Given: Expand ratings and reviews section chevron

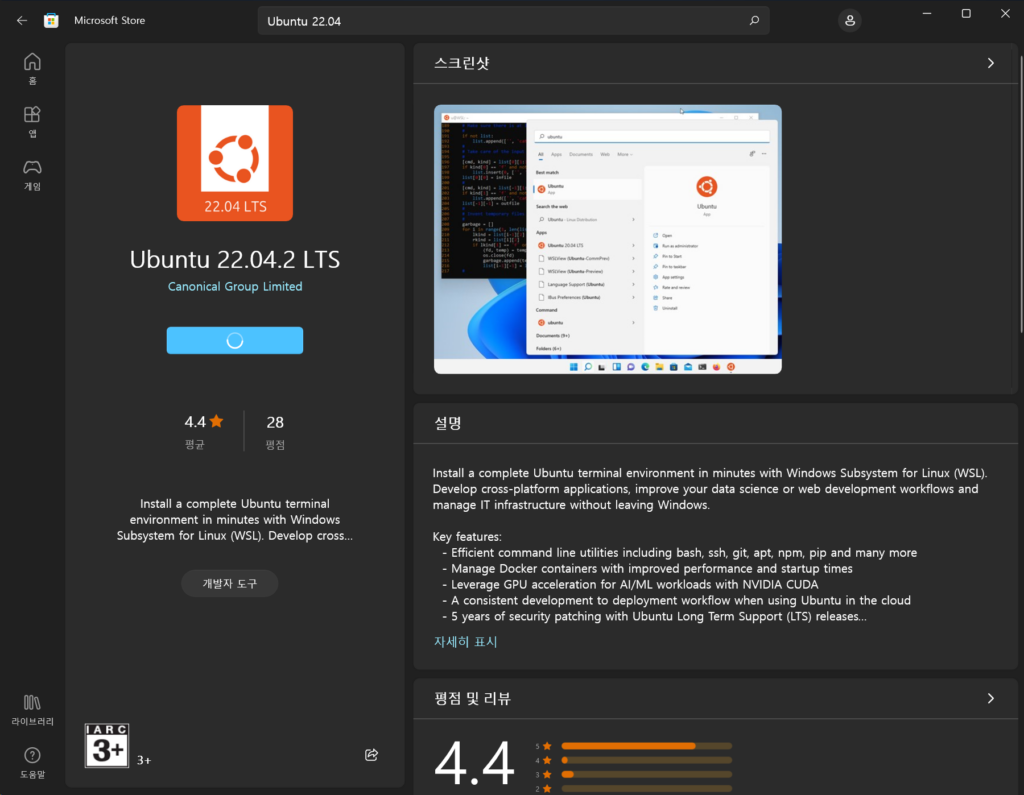Looking at the screenshot, I should (991, 698).
